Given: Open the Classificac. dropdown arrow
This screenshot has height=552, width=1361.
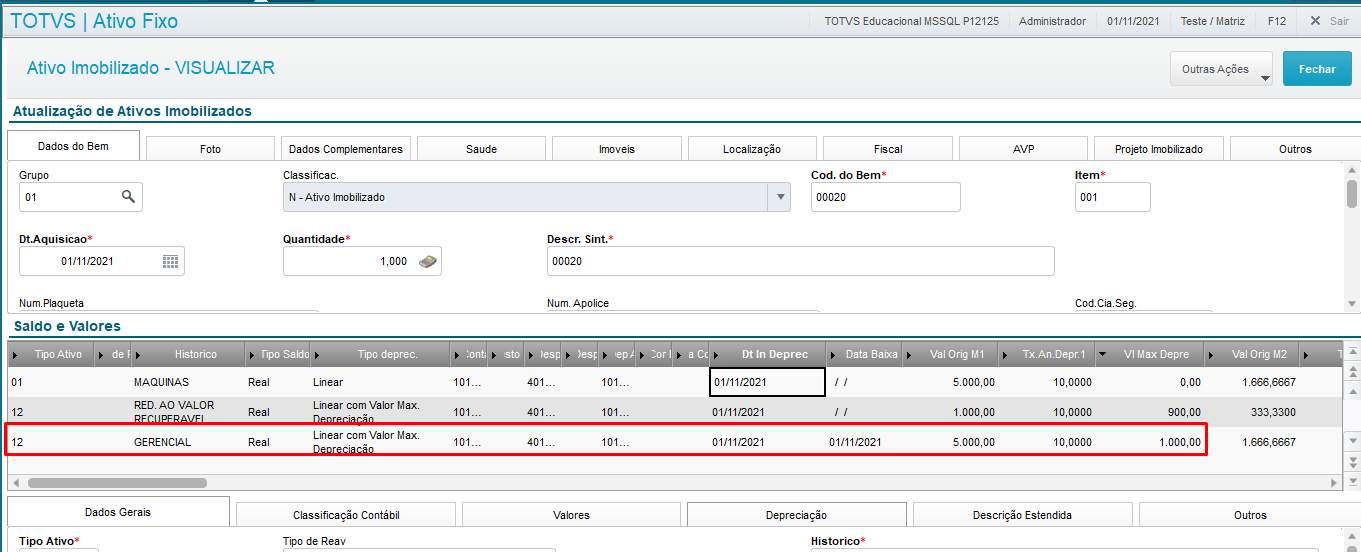Looking at the screenshot, I should point(781,197).
